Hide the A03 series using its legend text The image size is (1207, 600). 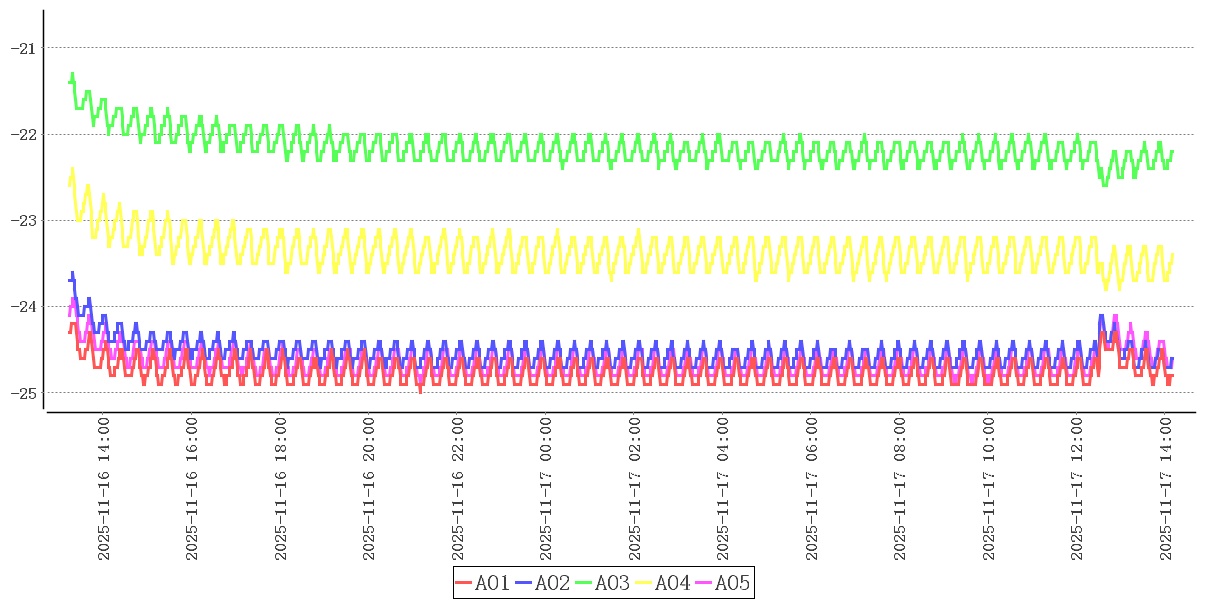612,583
